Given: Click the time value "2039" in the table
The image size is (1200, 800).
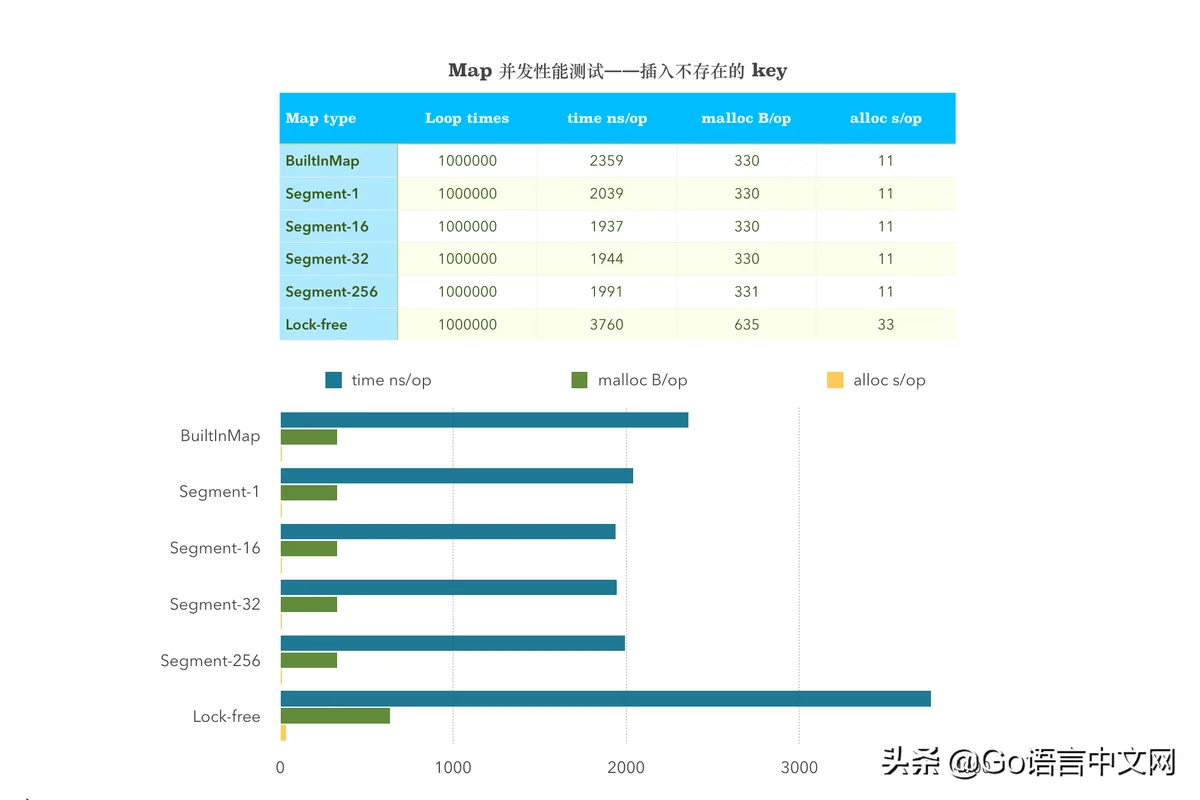Looking at the screenshot, I should point(607,194).
